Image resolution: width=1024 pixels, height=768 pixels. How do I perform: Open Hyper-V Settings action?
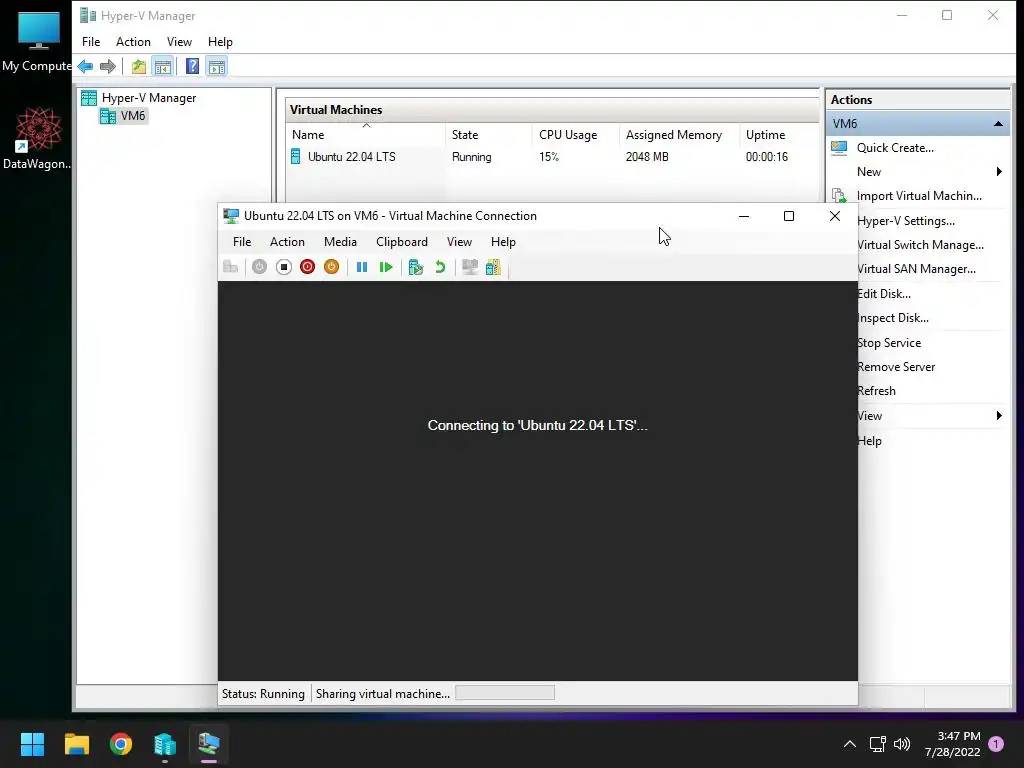click(906, 221)
